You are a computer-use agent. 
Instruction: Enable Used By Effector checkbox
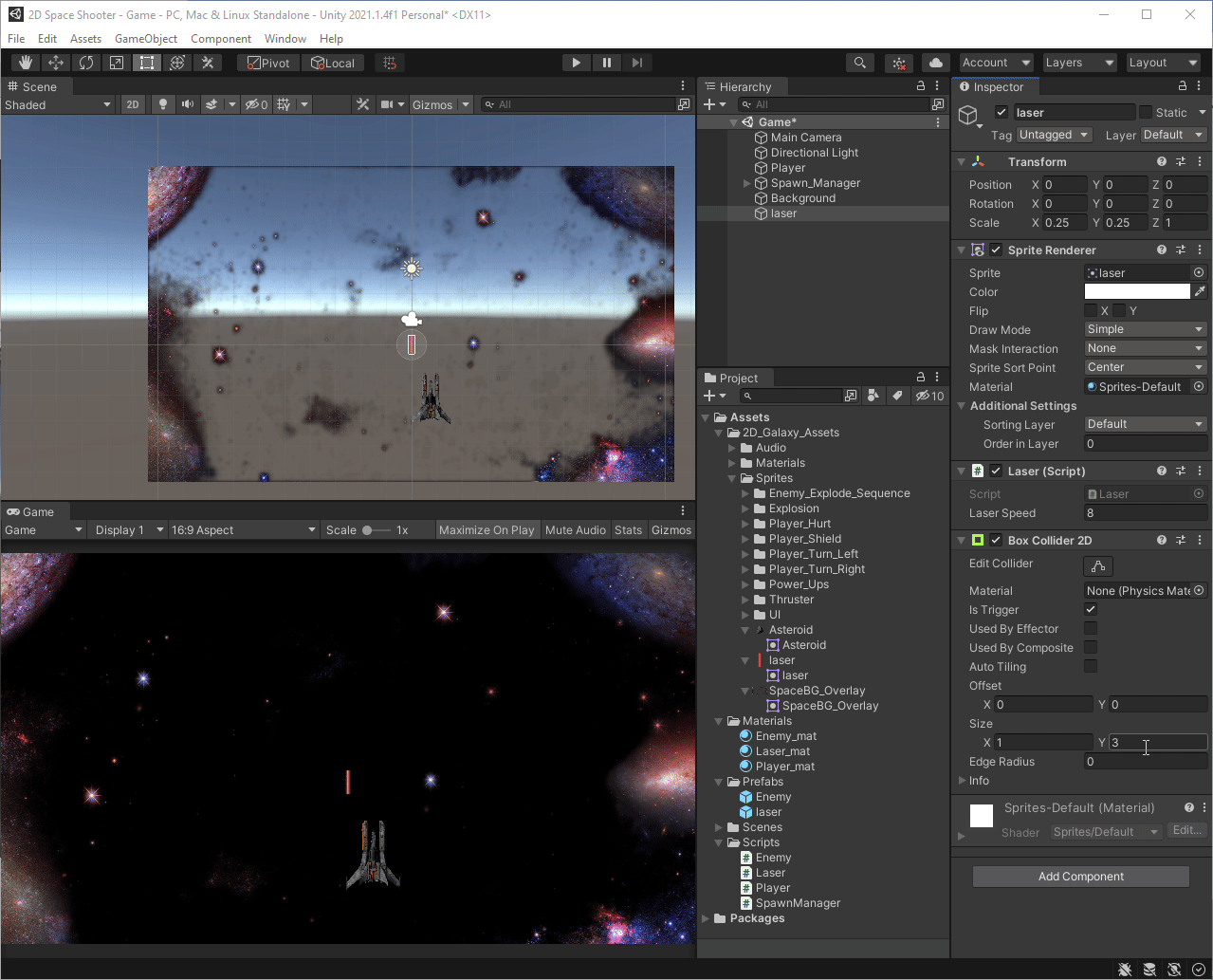tap(1091, 628)
